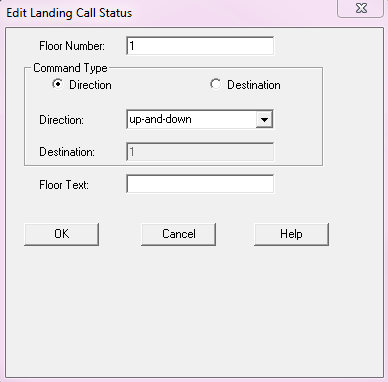Click the up-and-down combo box text
Image resolution: width=388 pixels, height=382 pixels.
161,119
